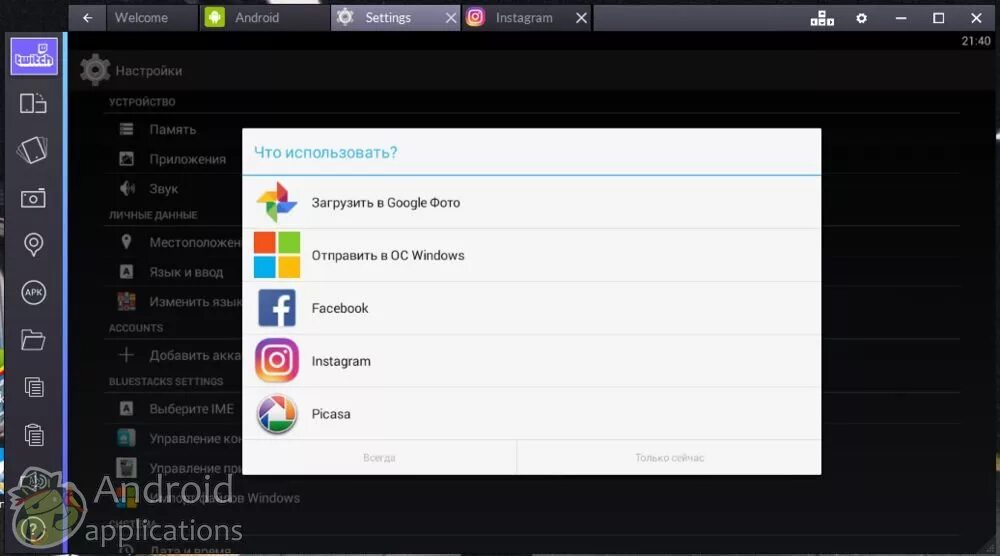Click the Instagram logo in dialog
This screenshot has height=556, width=1000.
(x=277, y=361)
